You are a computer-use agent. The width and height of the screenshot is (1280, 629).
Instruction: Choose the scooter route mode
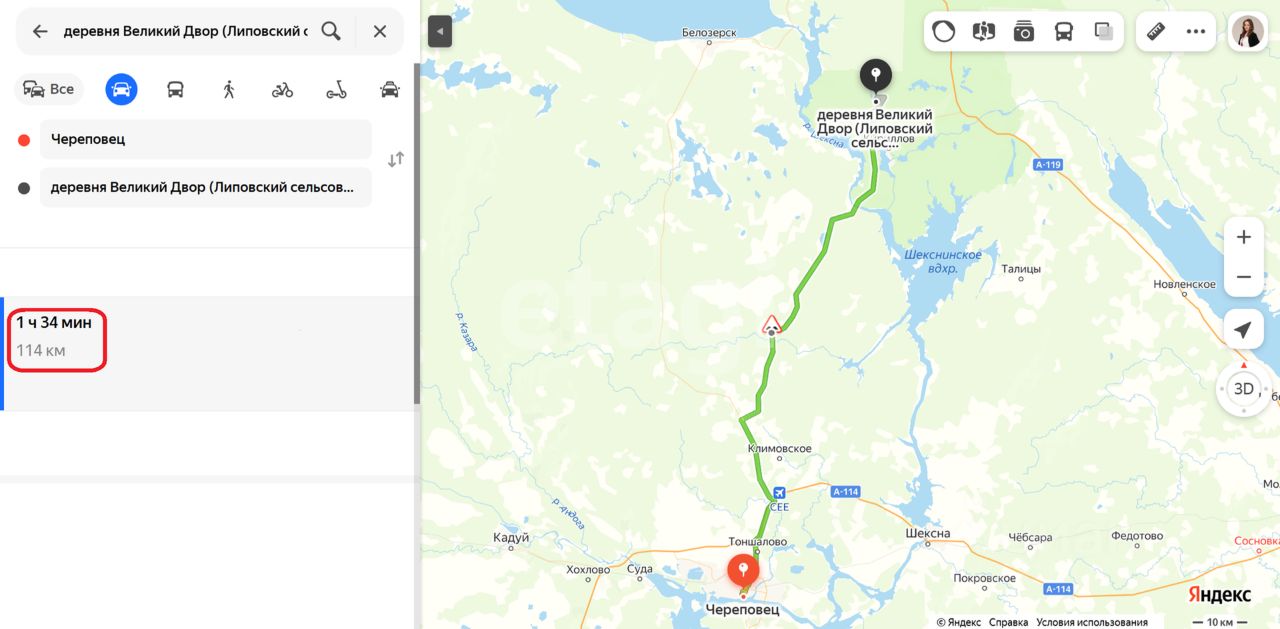pos(336,90)
